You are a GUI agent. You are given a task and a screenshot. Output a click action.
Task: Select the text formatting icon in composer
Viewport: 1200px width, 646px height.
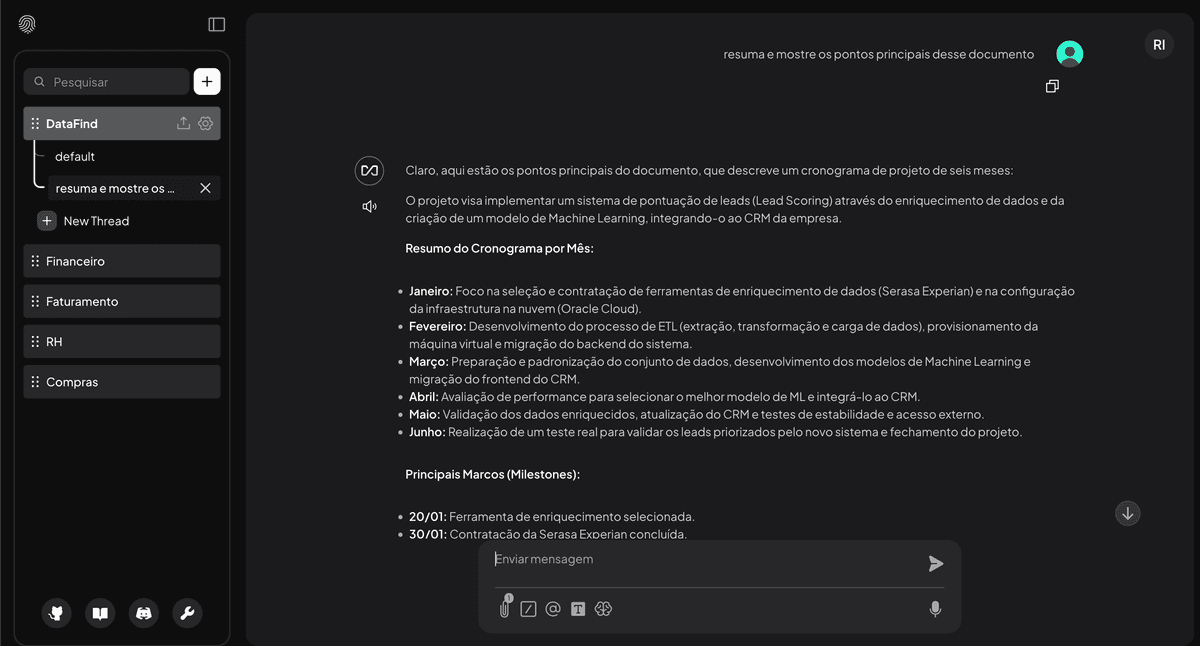(577, 608)
